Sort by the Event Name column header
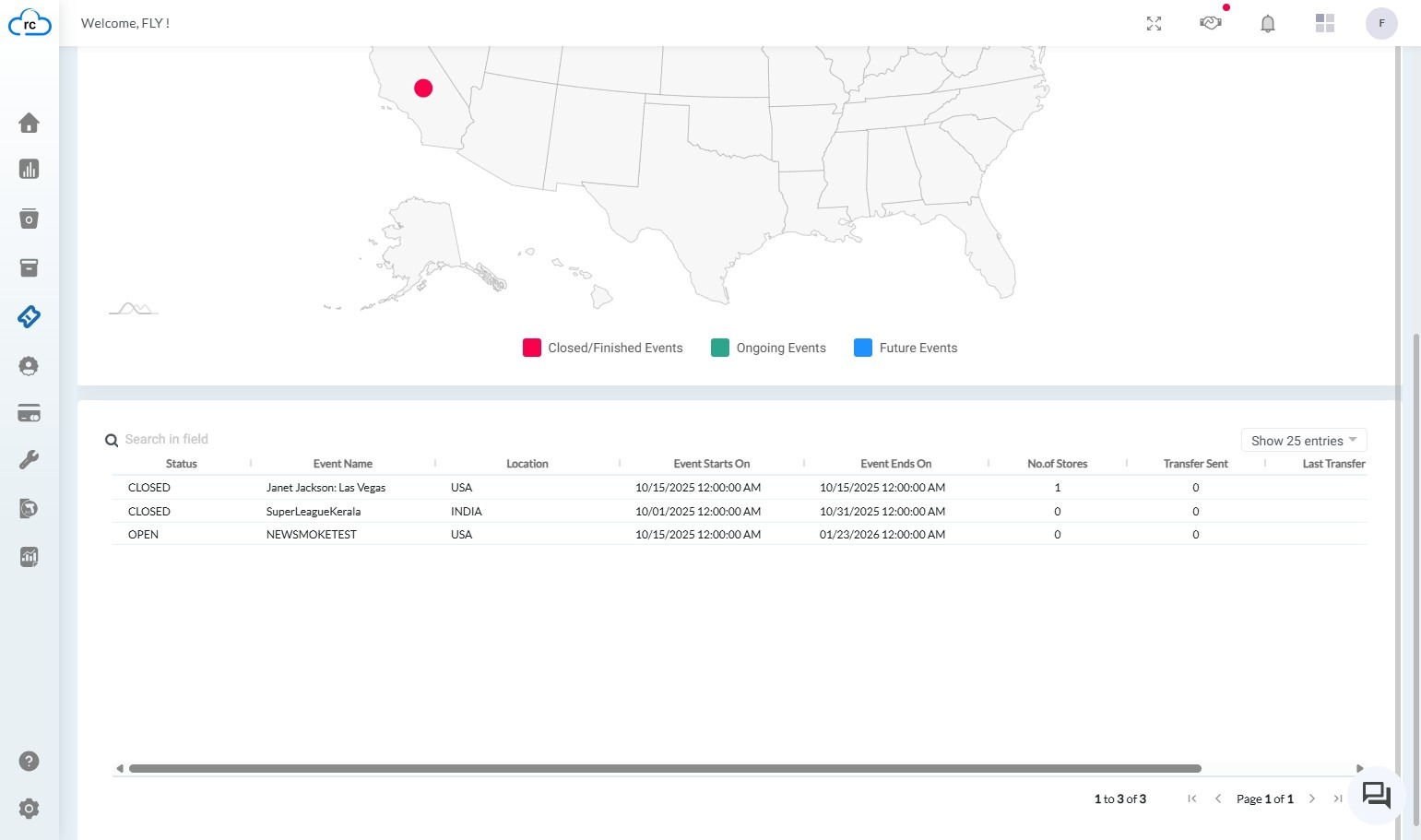This screenshot has width=1421, height=840. coord(343,464)
